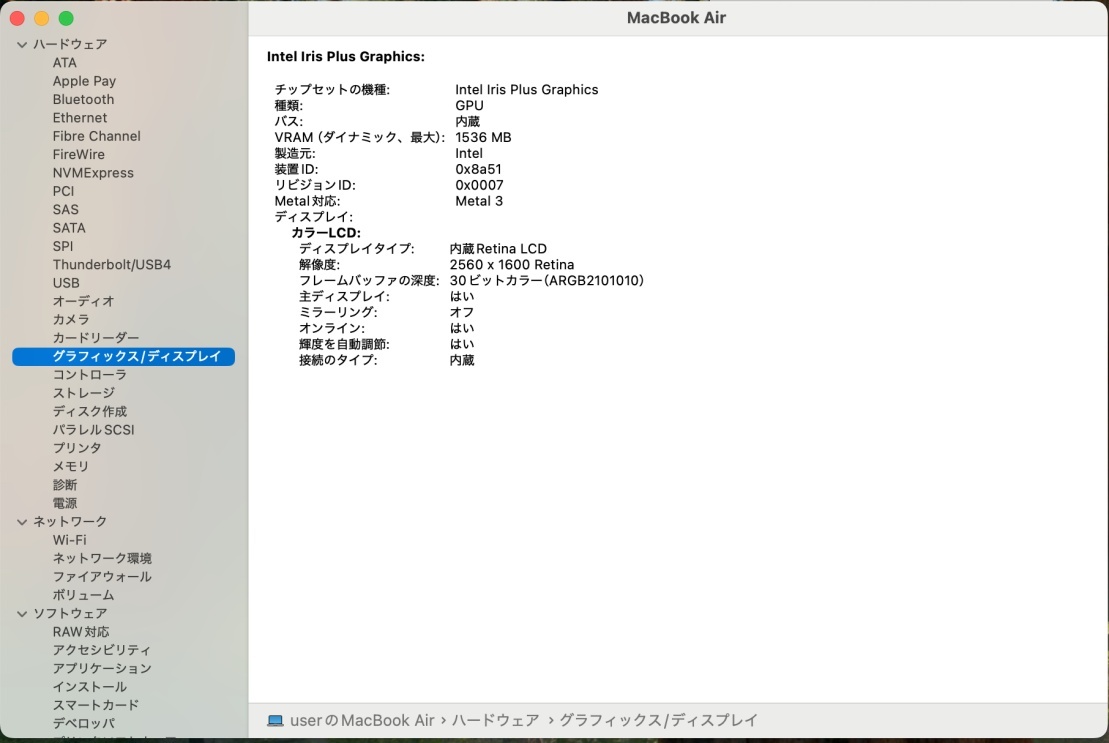
Task: Open the ファイアウォール entry
Action: coord(102,577)
